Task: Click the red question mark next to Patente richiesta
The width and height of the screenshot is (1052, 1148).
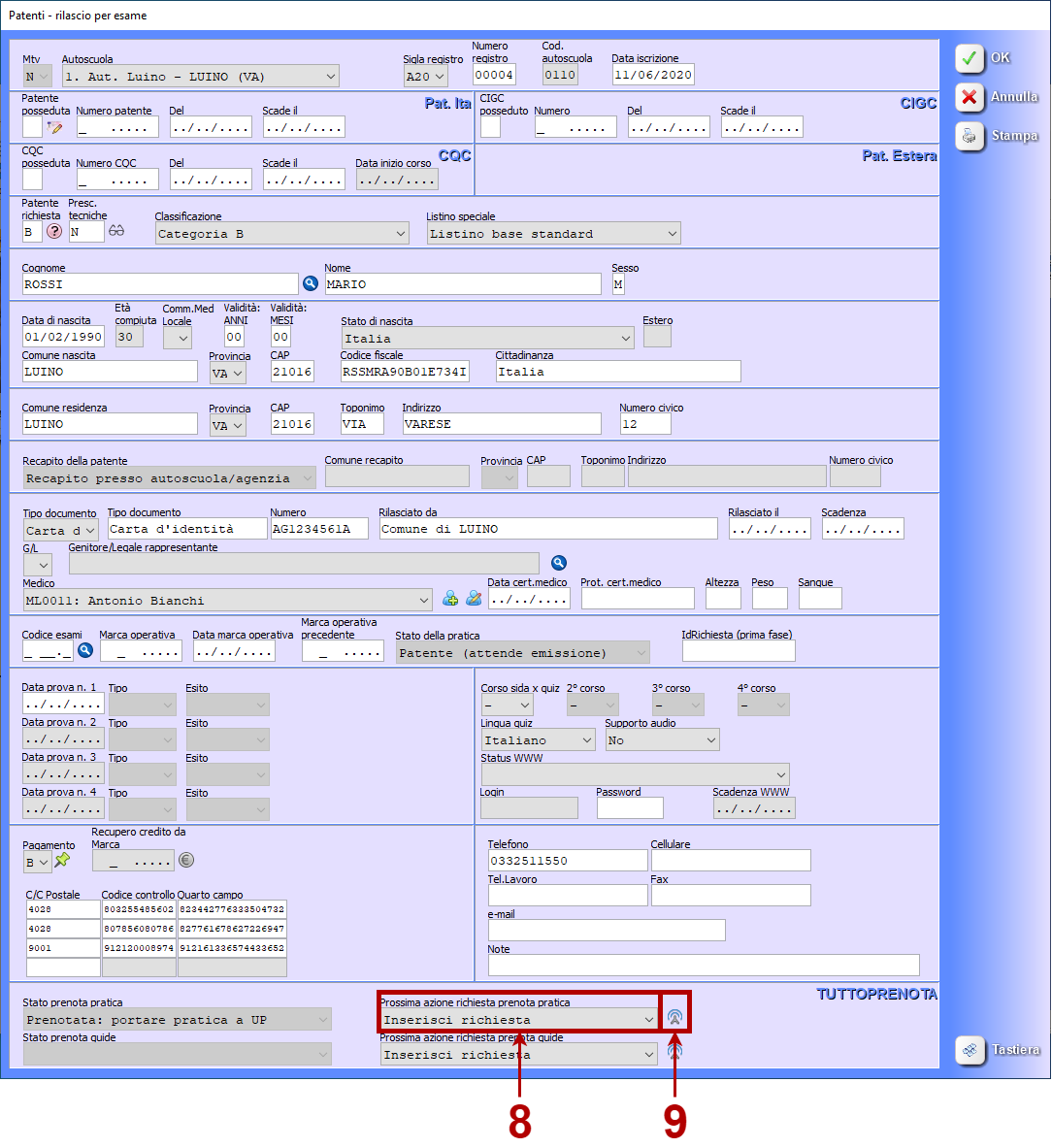Action: point(54,232)
